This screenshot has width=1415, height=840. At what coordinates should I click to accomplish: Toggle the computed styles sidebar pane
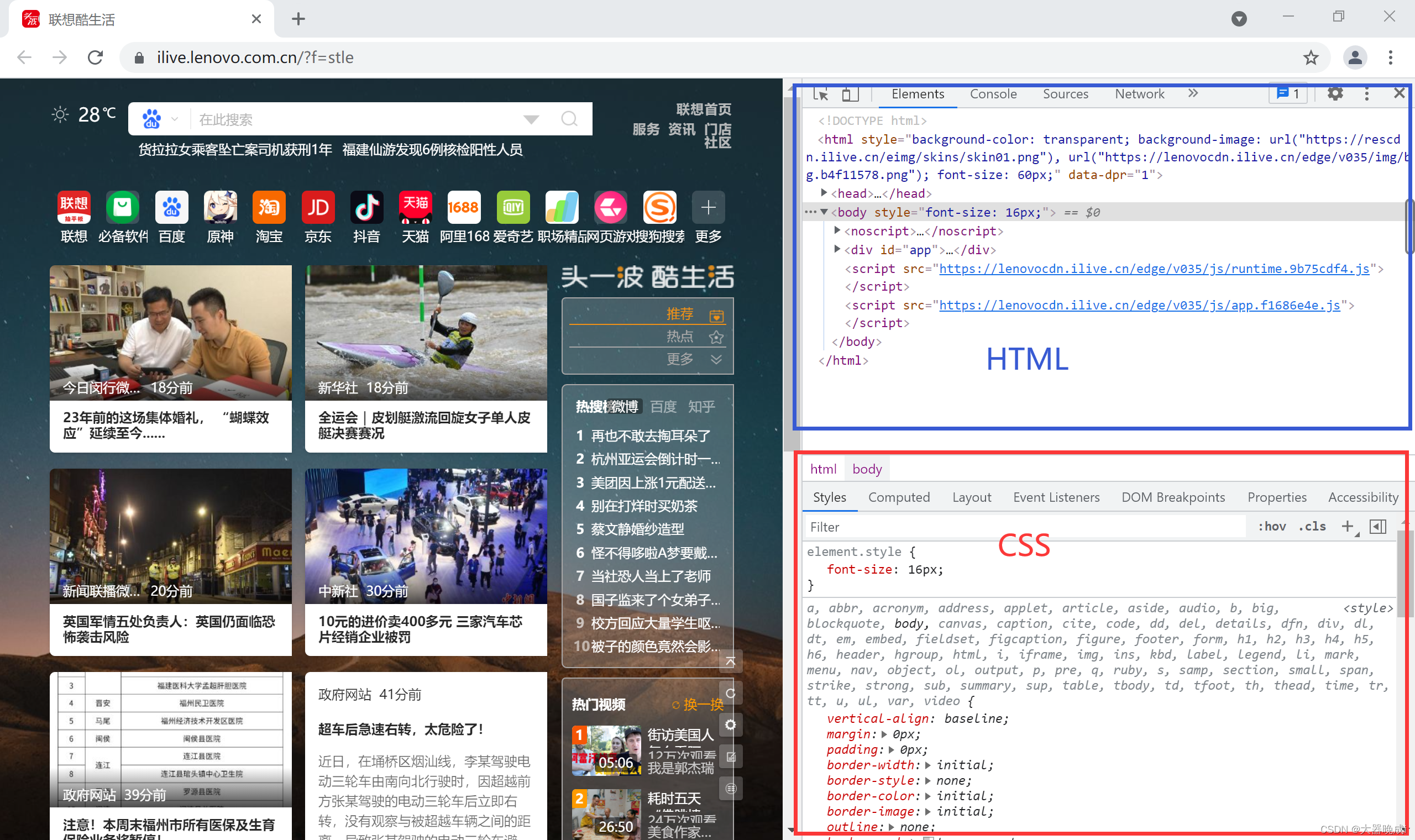tap(1377, 527)
